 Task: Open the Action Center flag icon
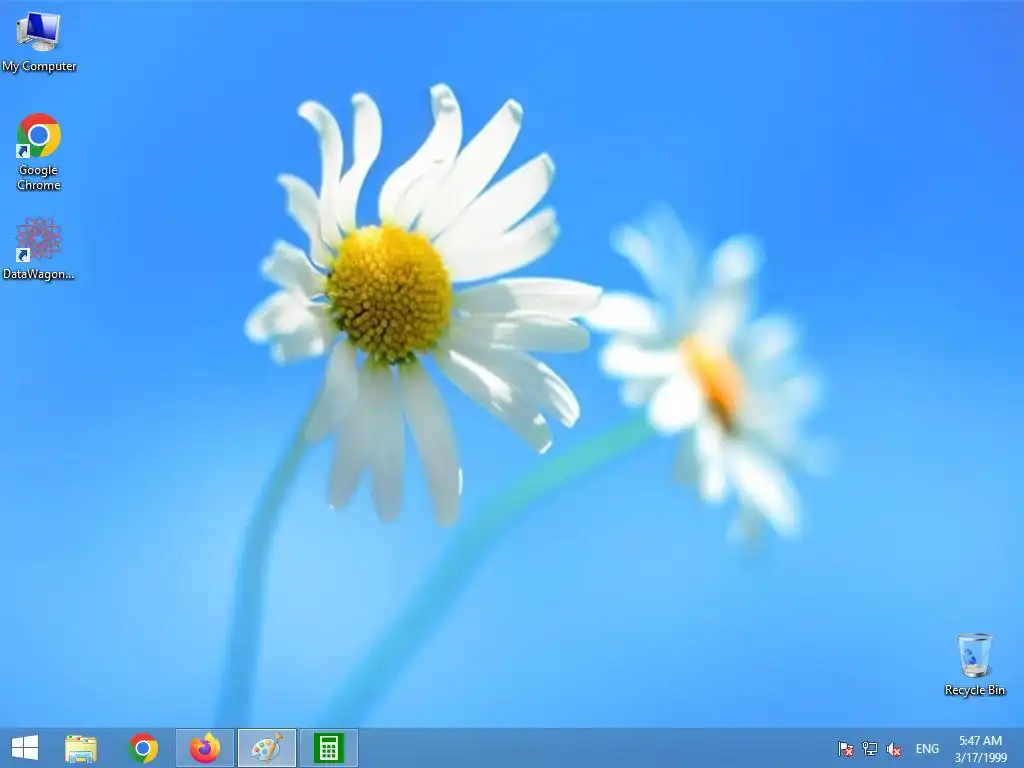pos(845,748)
